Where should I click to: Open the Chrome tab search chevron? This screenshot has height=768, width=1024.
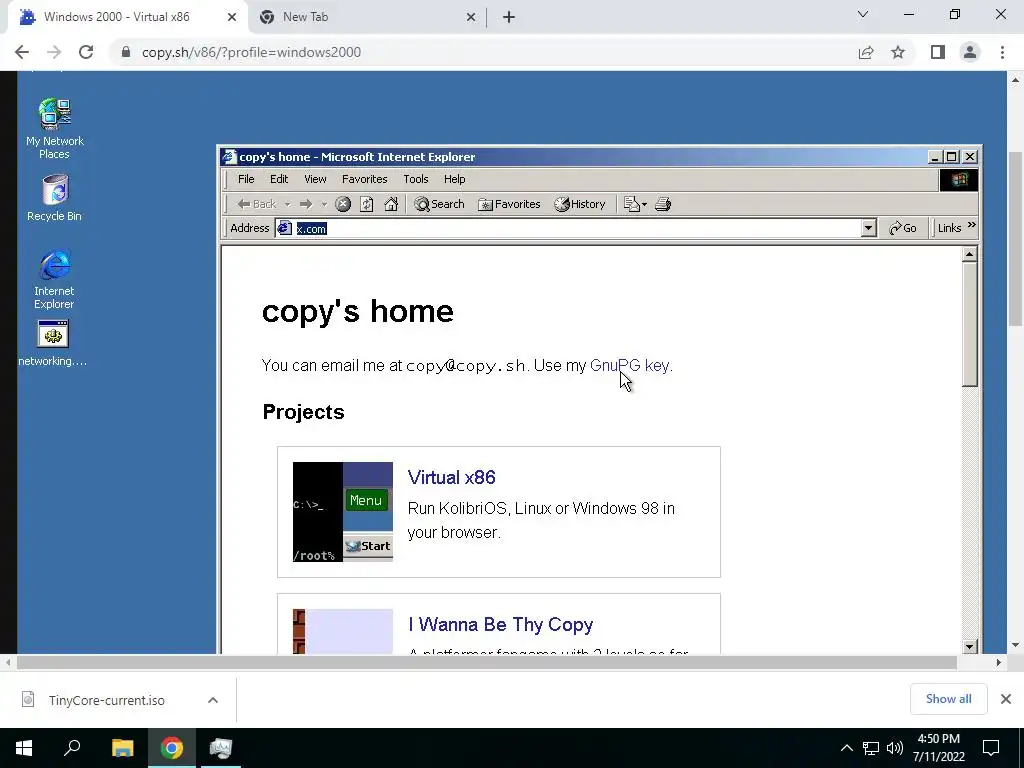click(863, 14)
